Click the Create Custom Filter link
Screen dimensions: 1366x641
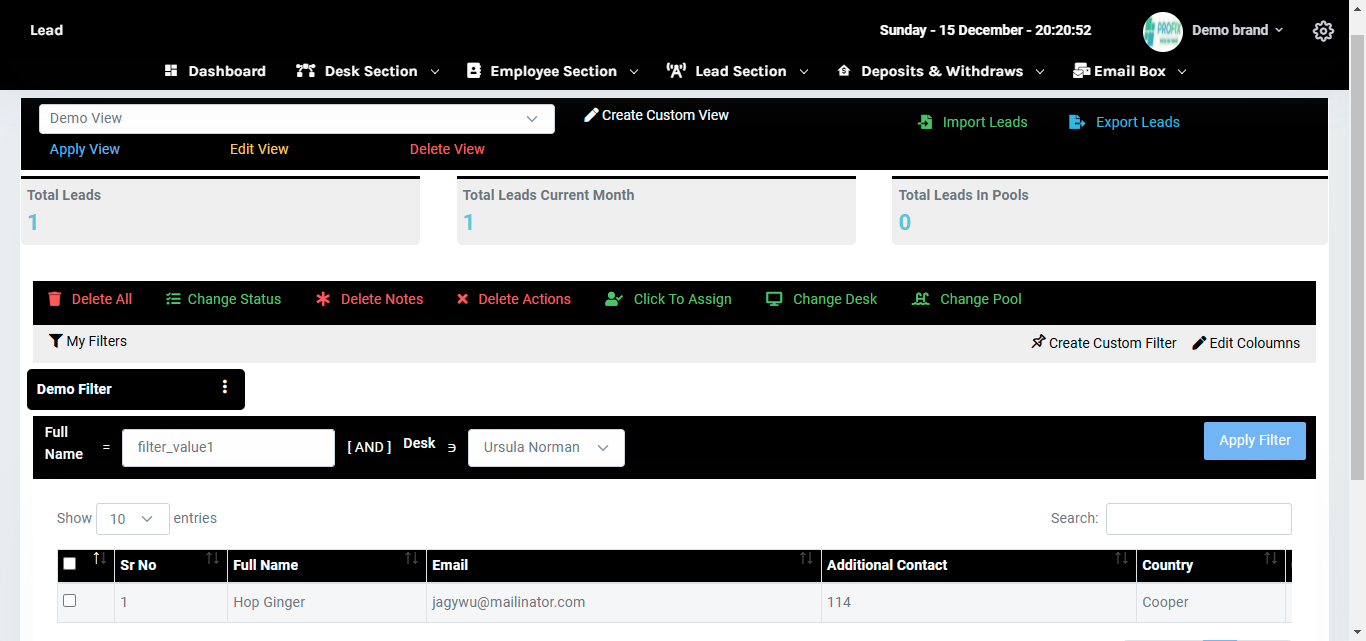click(x=1104, y=343)
